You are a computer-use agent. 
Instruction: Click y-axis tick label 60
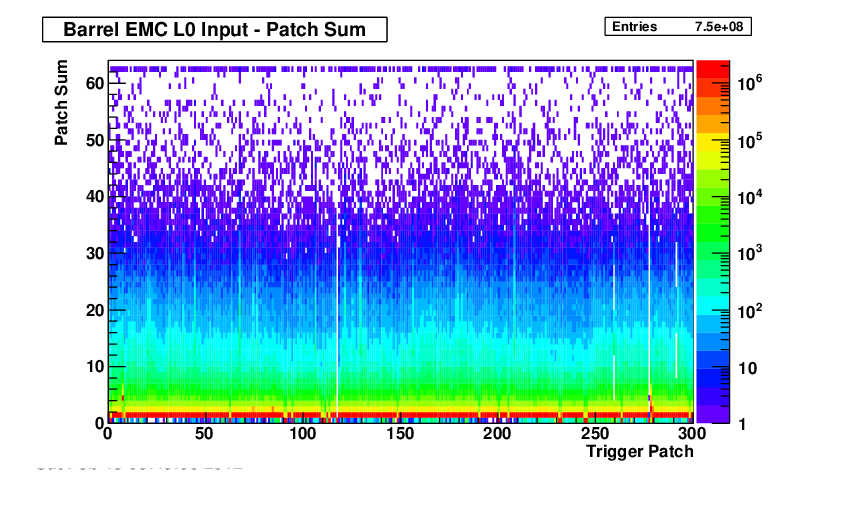pos(95,83)
